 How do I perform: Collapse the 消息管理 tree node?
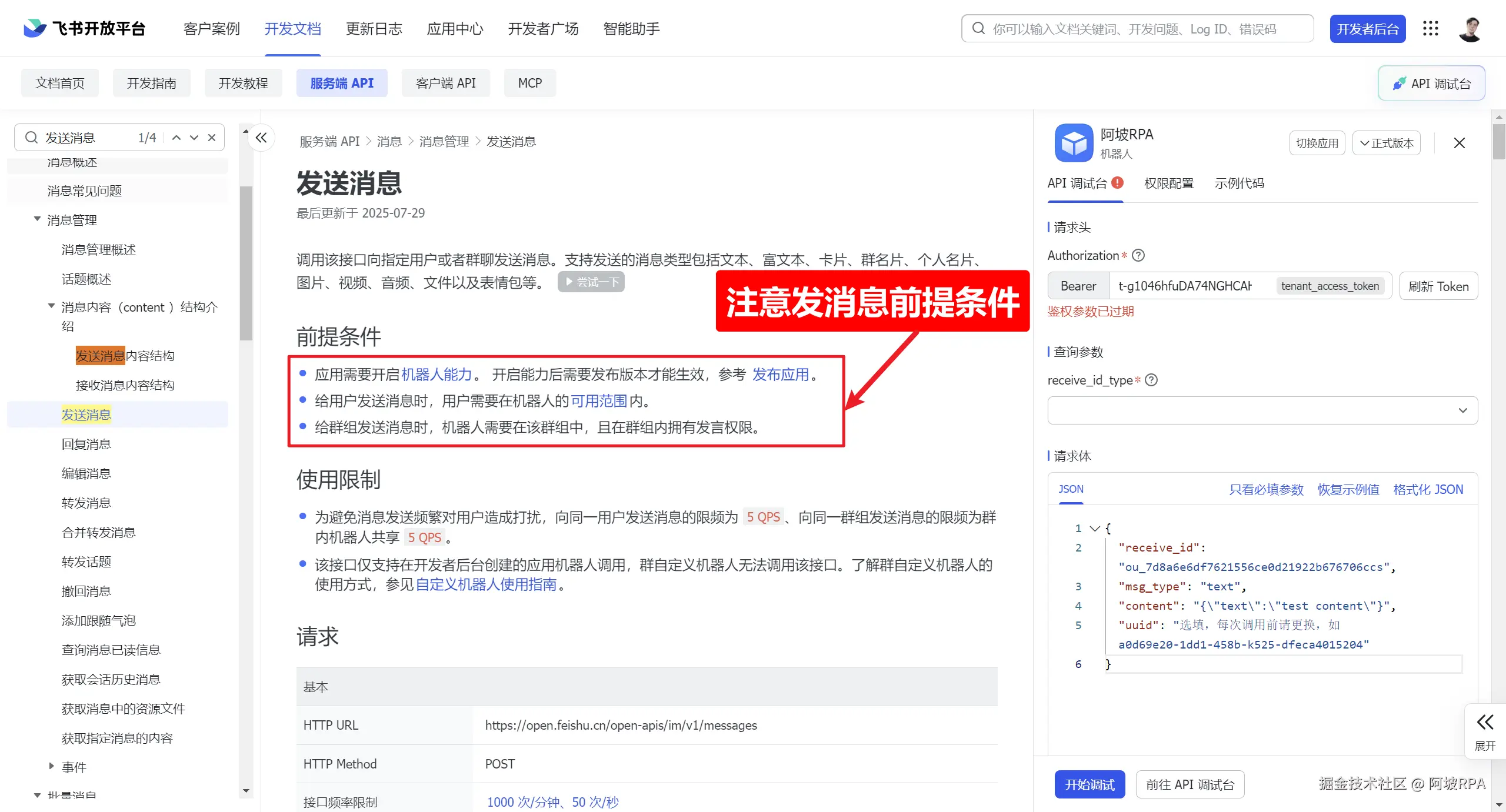(x=37, y=219)
